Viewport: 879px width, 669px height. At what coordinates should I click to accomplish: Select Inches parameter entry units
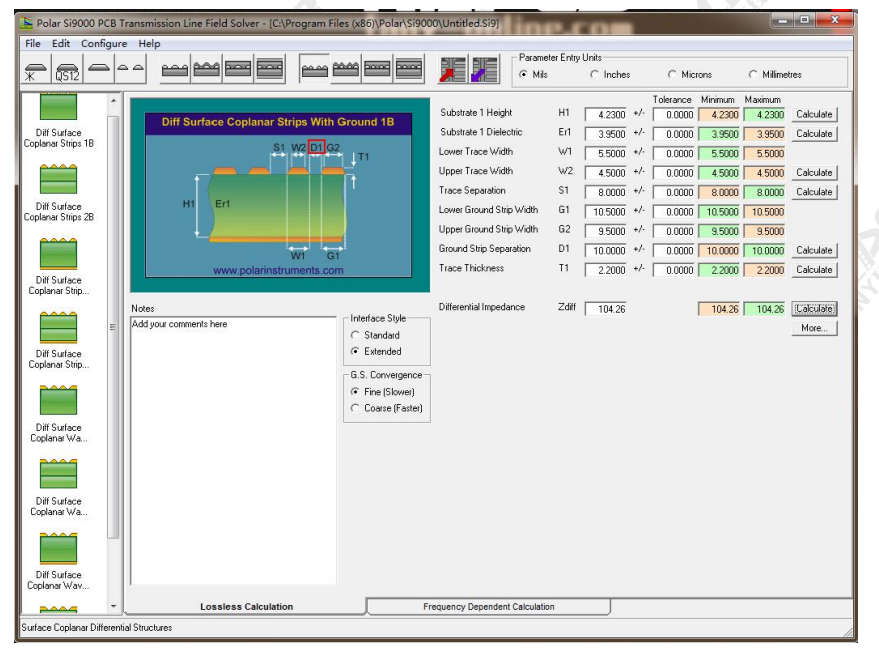click(x=610, y=75)
